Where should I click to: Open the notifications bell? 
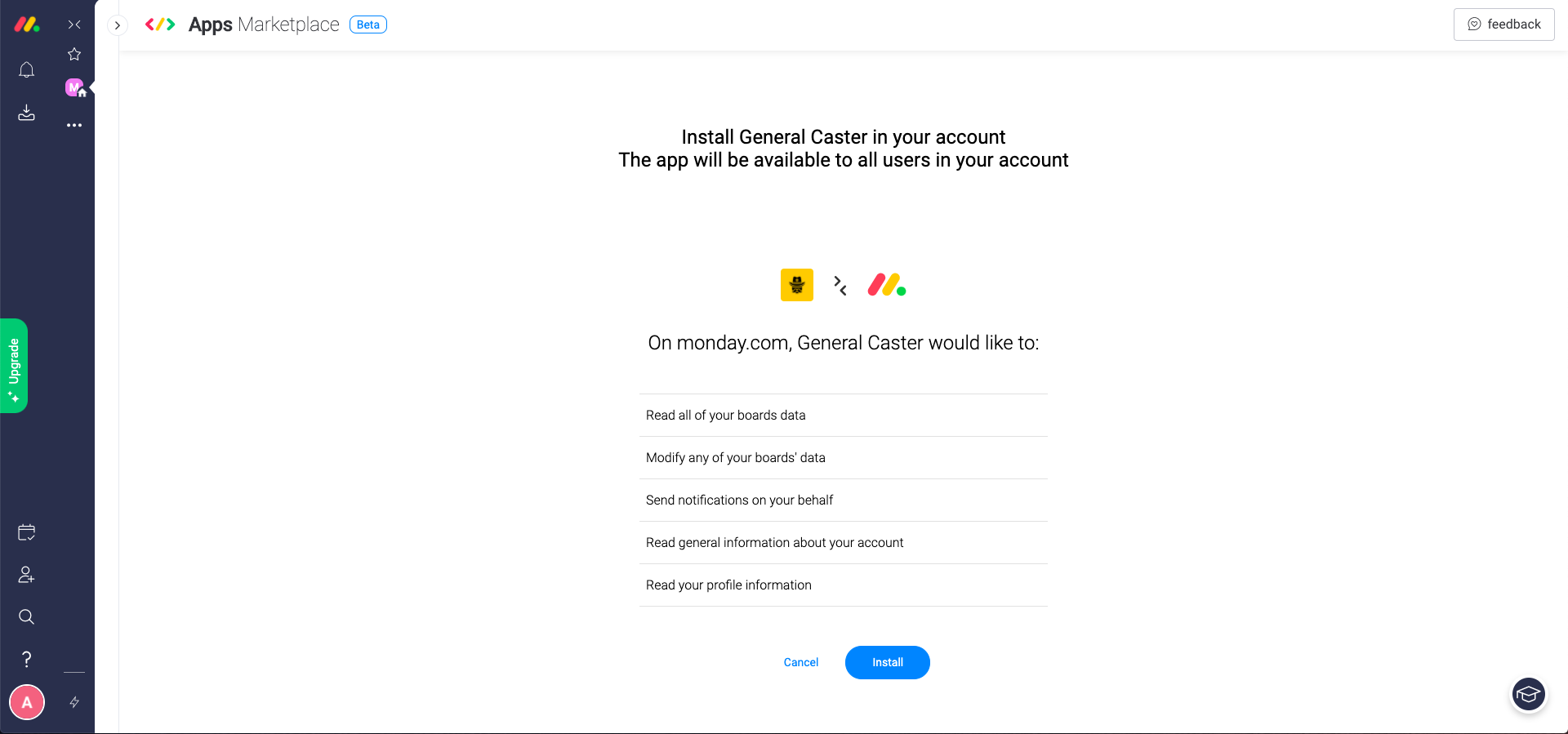click(x=26, y=70)
